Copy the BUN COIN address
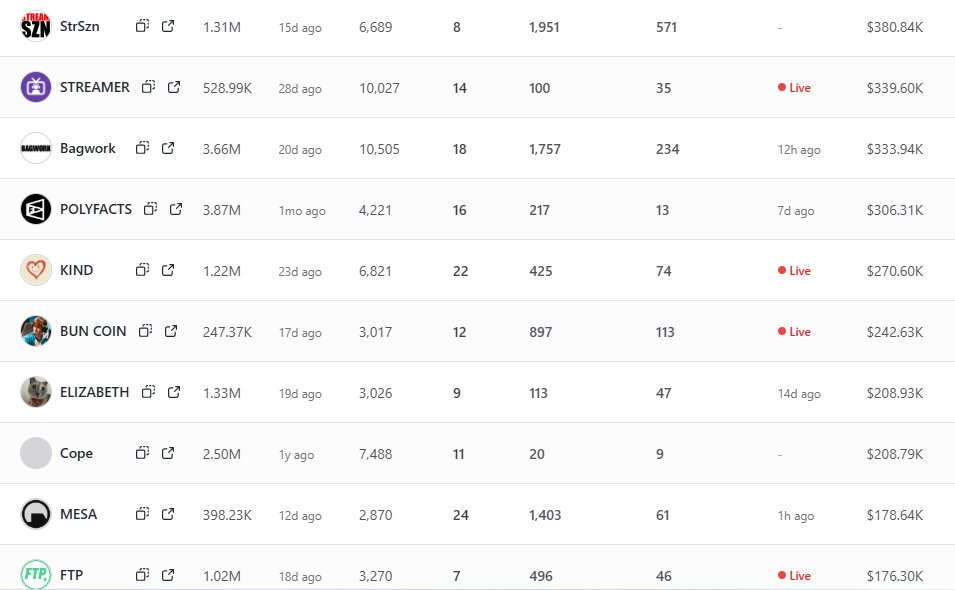Image resolution: width=955 pixels, height=590 pixels. (x=145, y=331)
